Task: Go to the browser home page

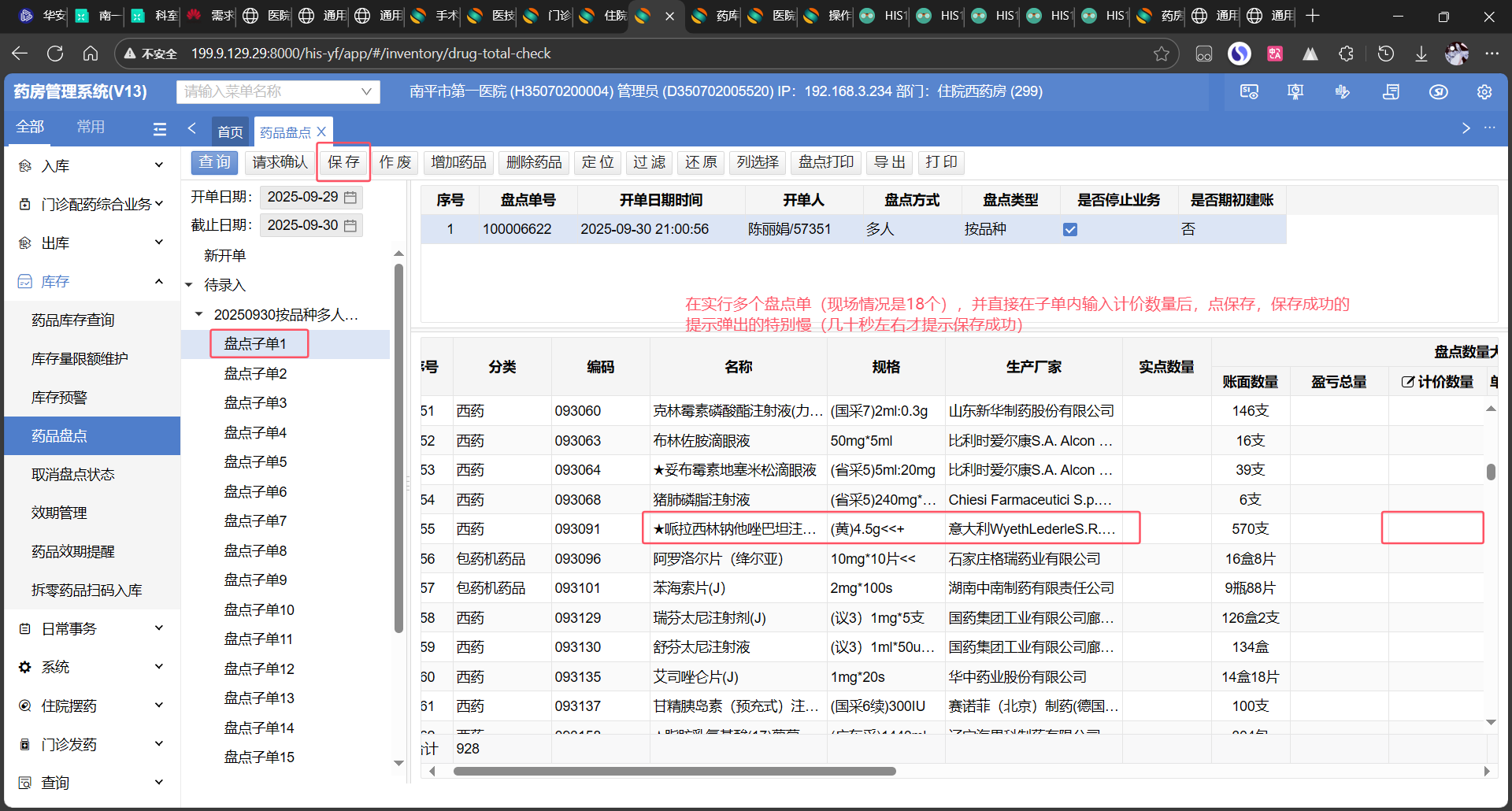Action: tap(91, 54)
